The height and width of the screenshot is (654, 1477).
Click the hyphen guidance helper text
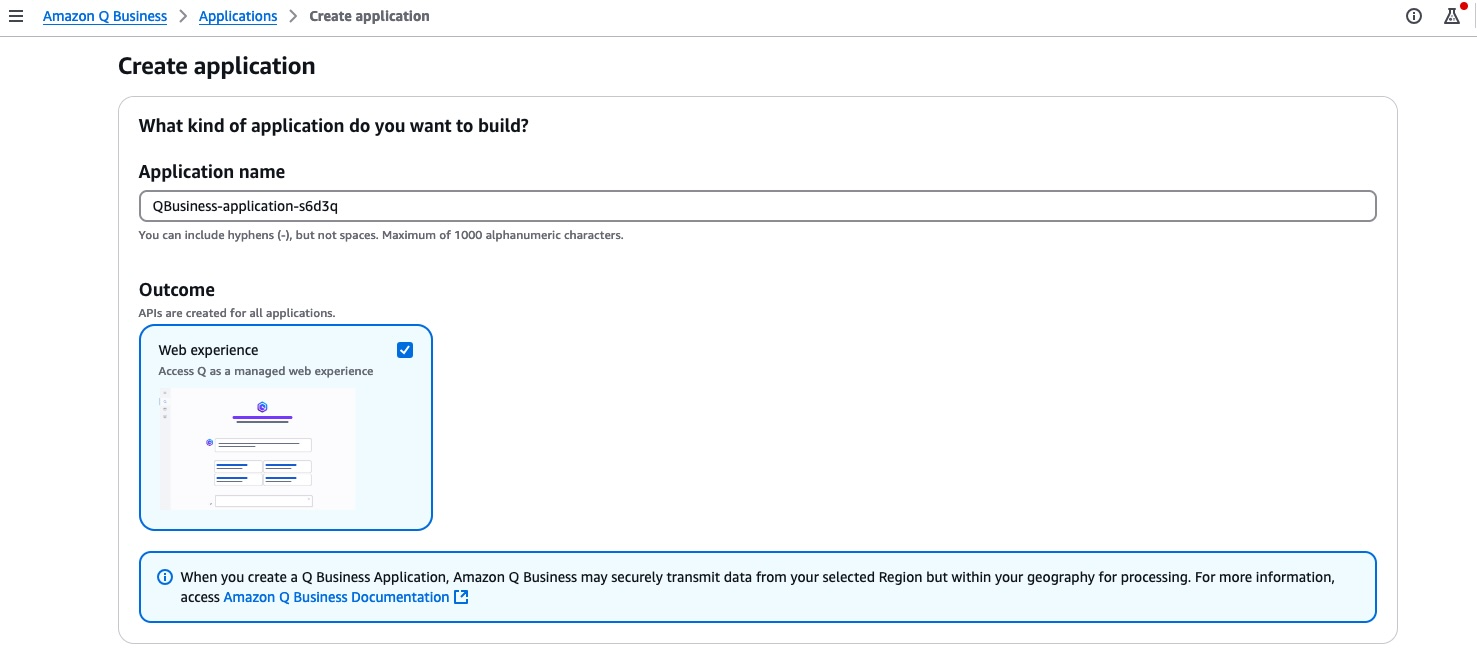[380, 234]
